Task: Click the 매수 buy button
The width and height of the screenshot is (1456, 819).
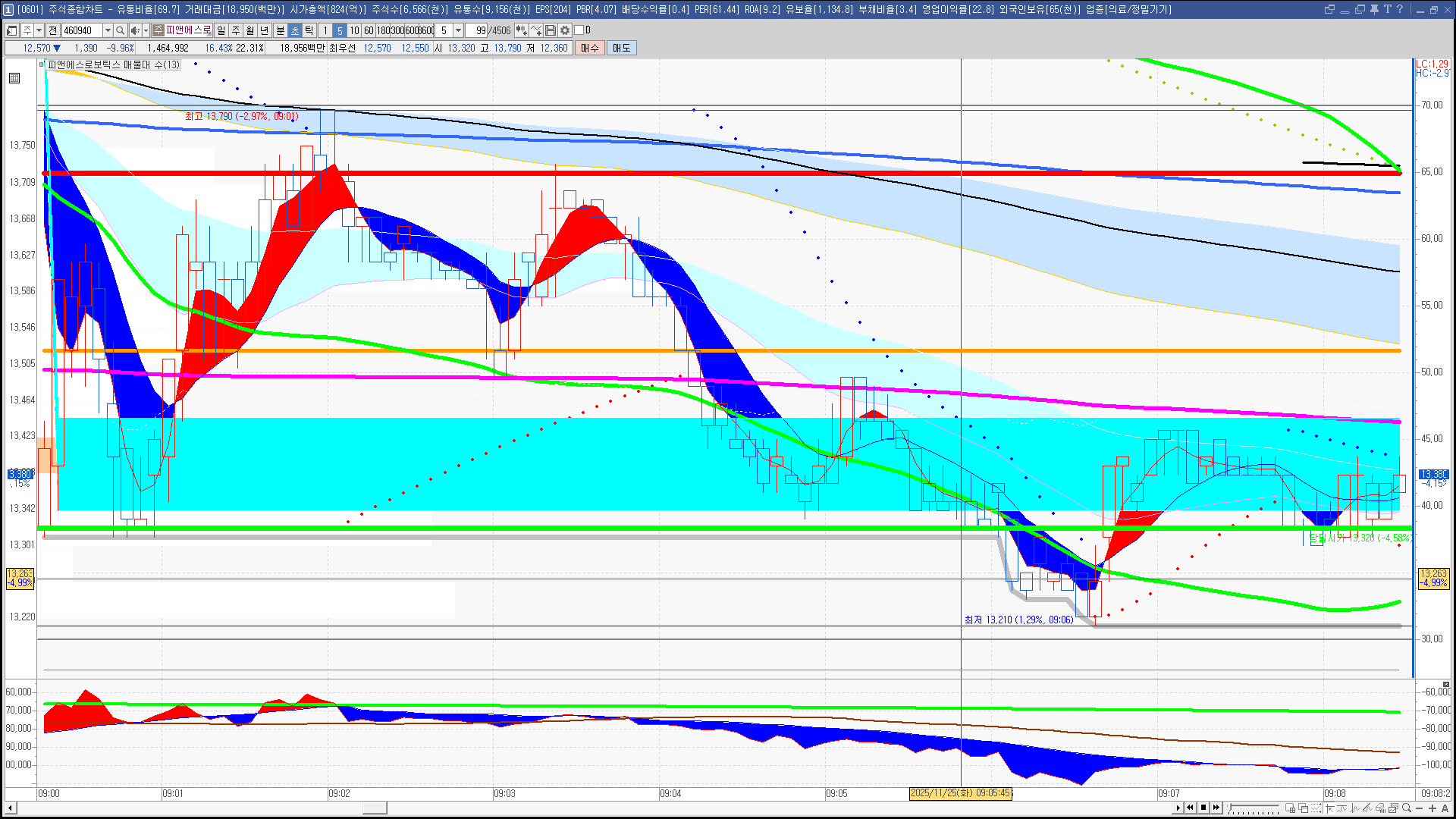Action: (590, 48)
